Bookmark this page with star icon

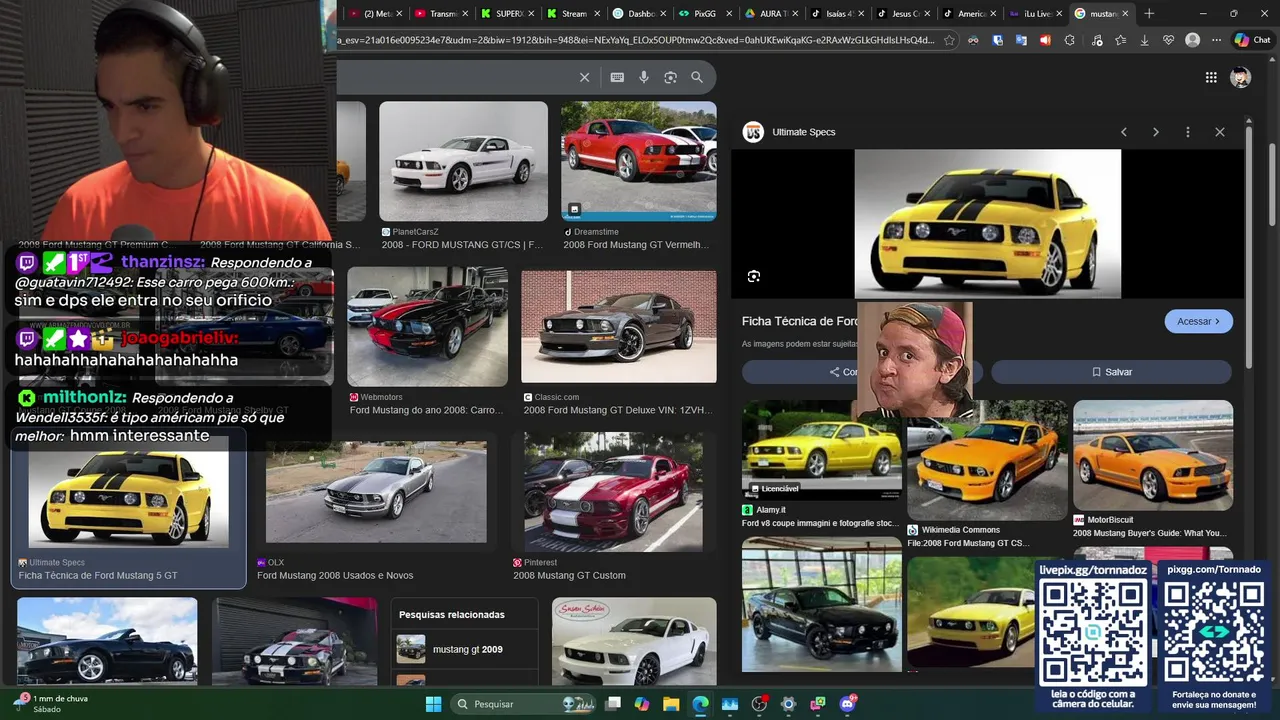[x=949, y=40]
